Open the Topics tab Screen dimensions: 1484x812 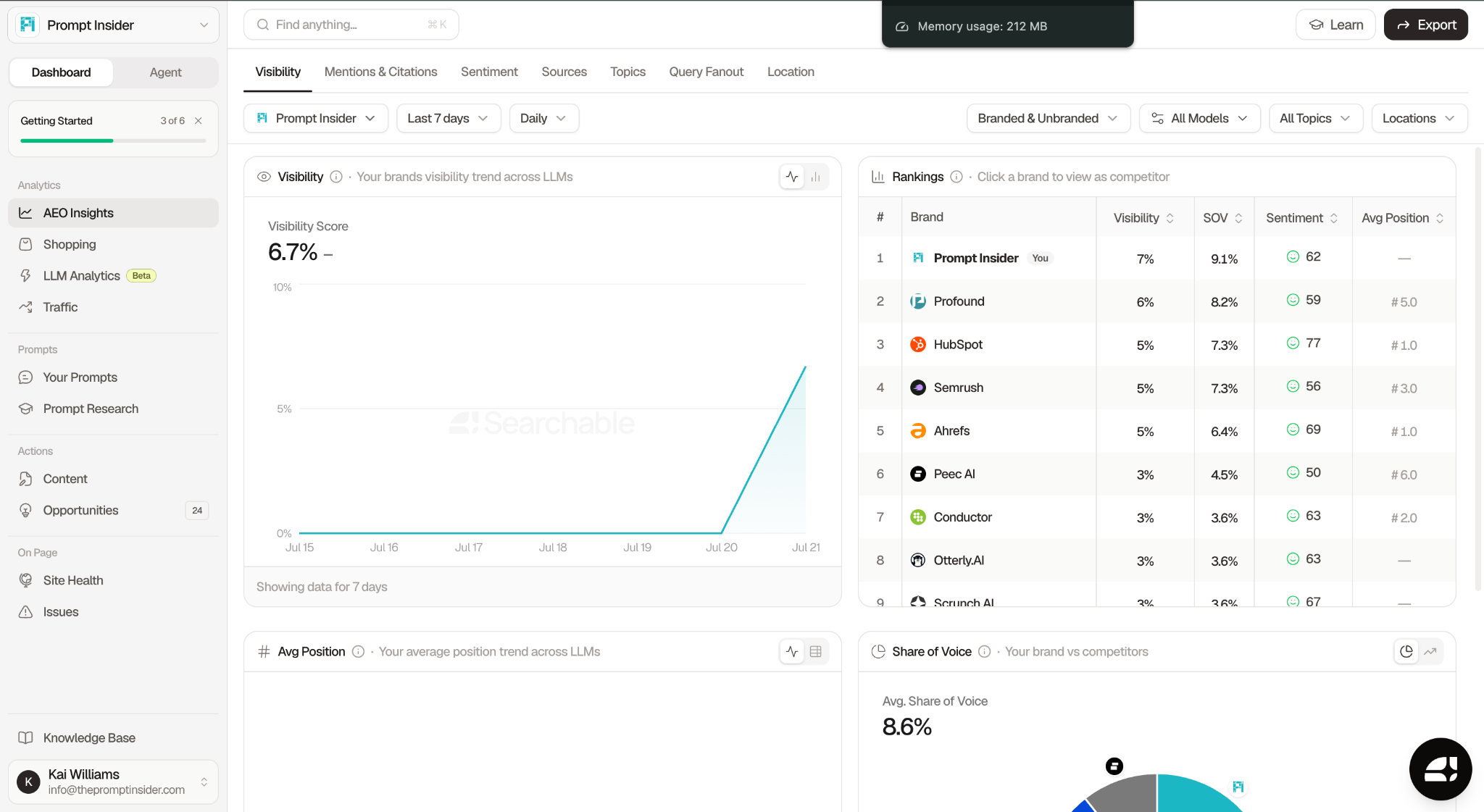(x=628, y=72)
